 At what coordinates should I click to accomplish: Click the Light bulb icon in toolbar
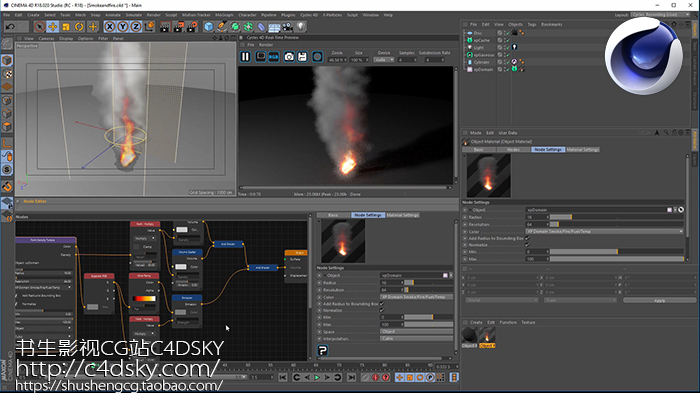pyautogui.click(x=300, y=27)
